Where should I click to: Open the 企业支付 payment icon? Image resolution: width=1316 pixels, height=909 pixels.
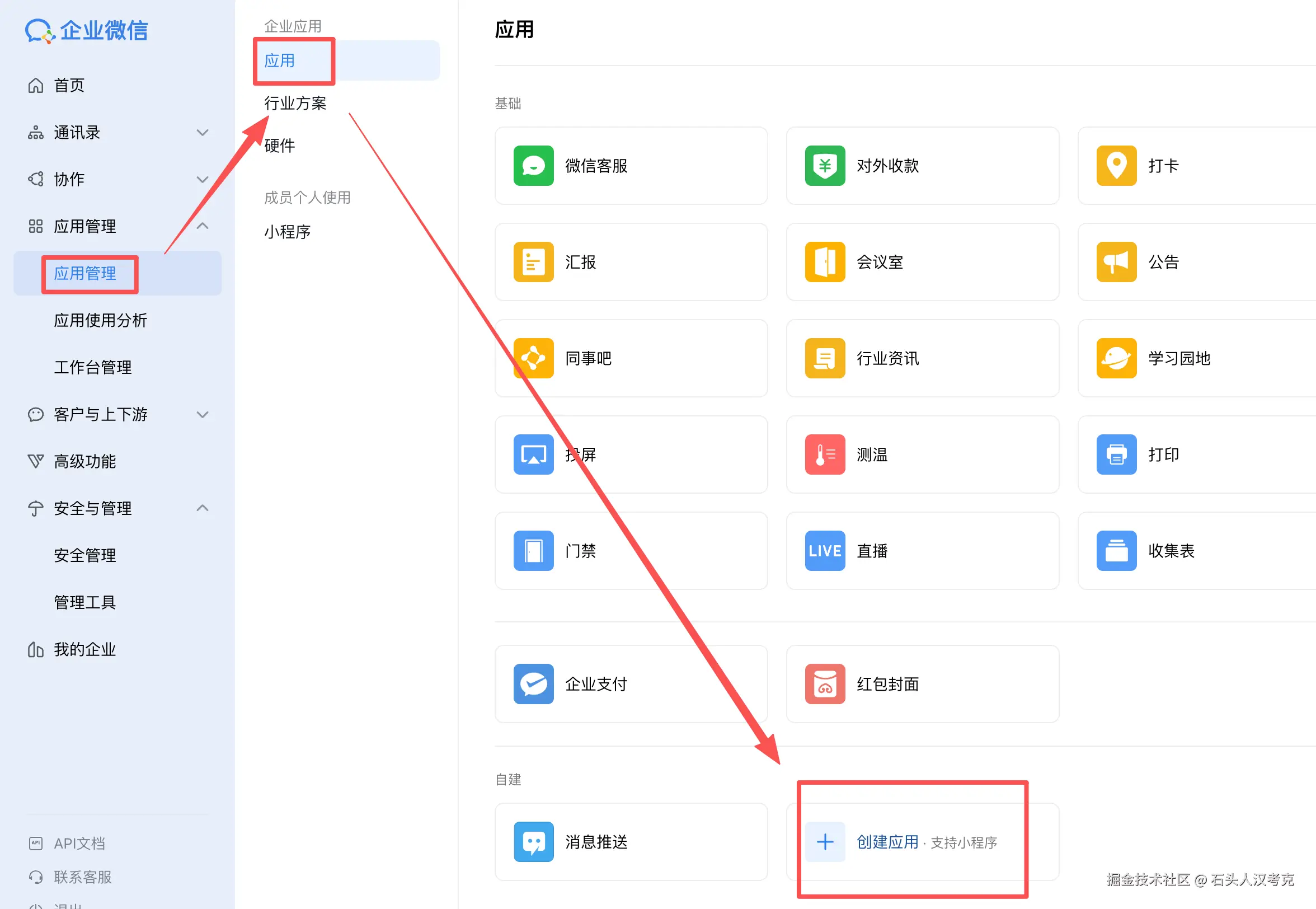pyautogui.click(x=533, y=684)
